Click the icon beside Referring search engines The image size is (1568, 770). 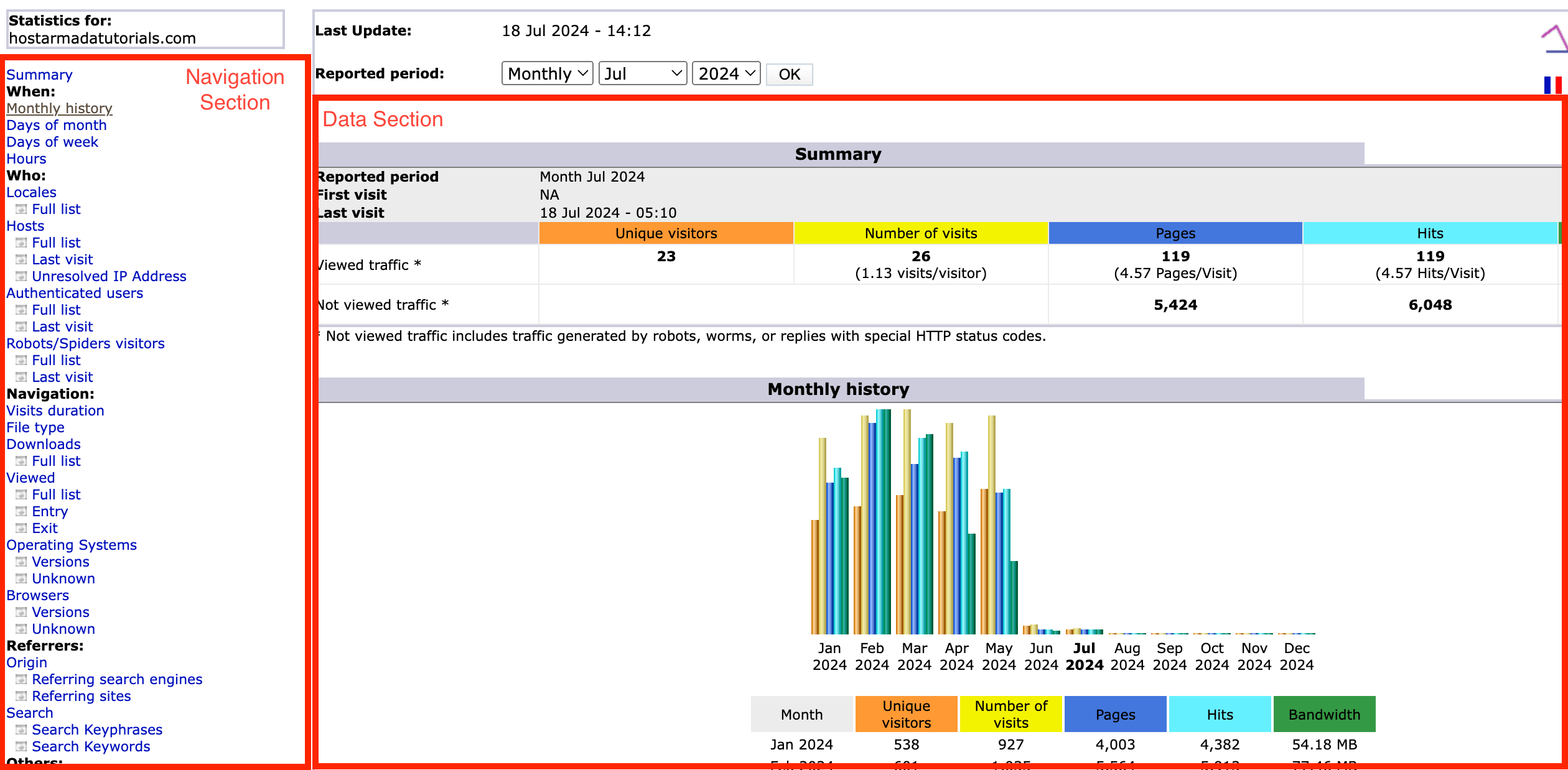[x=21, y=679]
